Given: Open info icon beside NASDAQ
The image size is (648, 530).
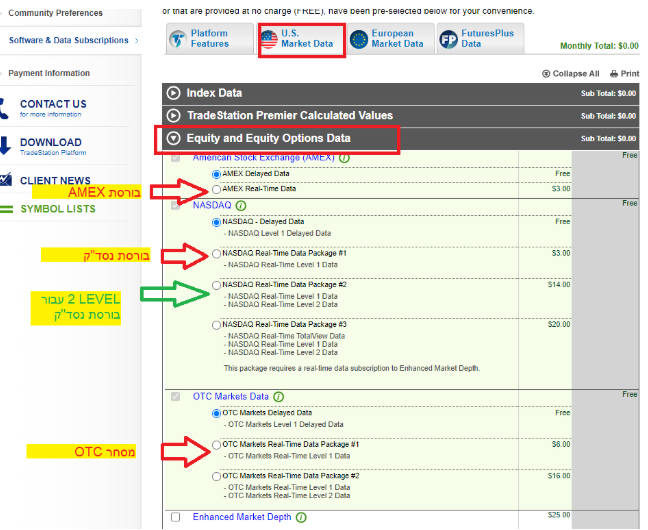Looking at the screenshot, I should click(241, 205).
